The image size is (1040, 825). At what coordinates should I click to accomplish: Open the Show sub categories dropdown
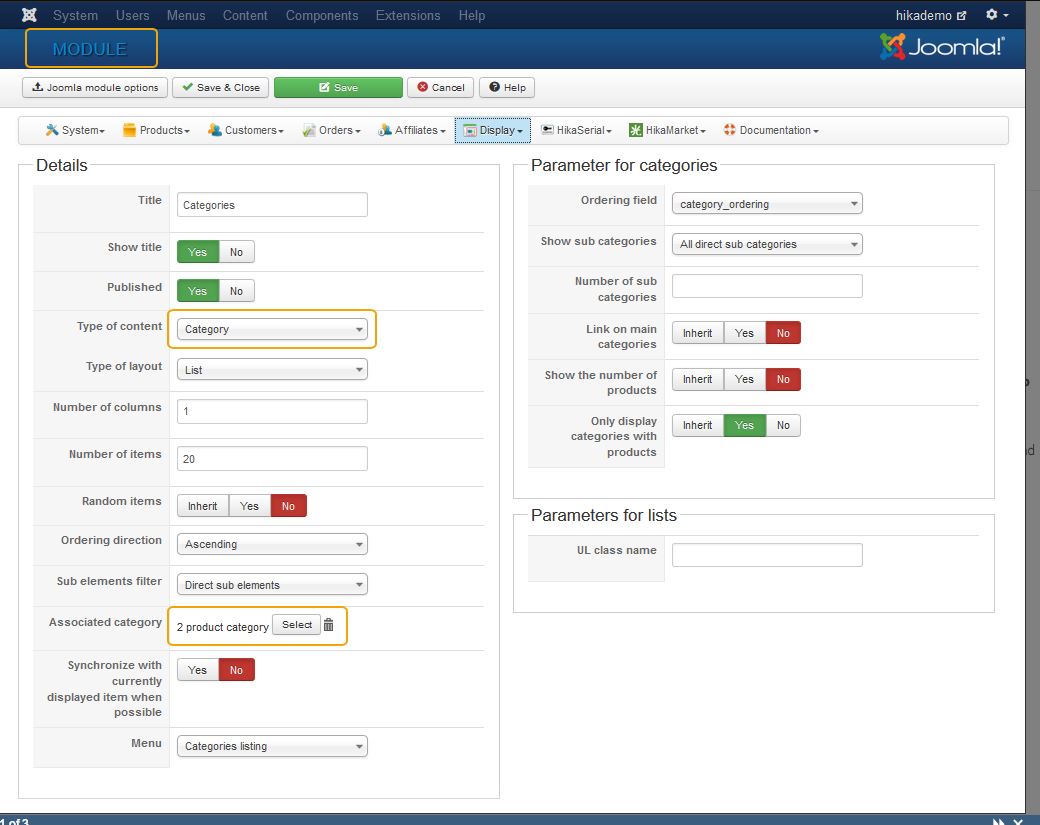pyautogui.click(x=767, y=244)
